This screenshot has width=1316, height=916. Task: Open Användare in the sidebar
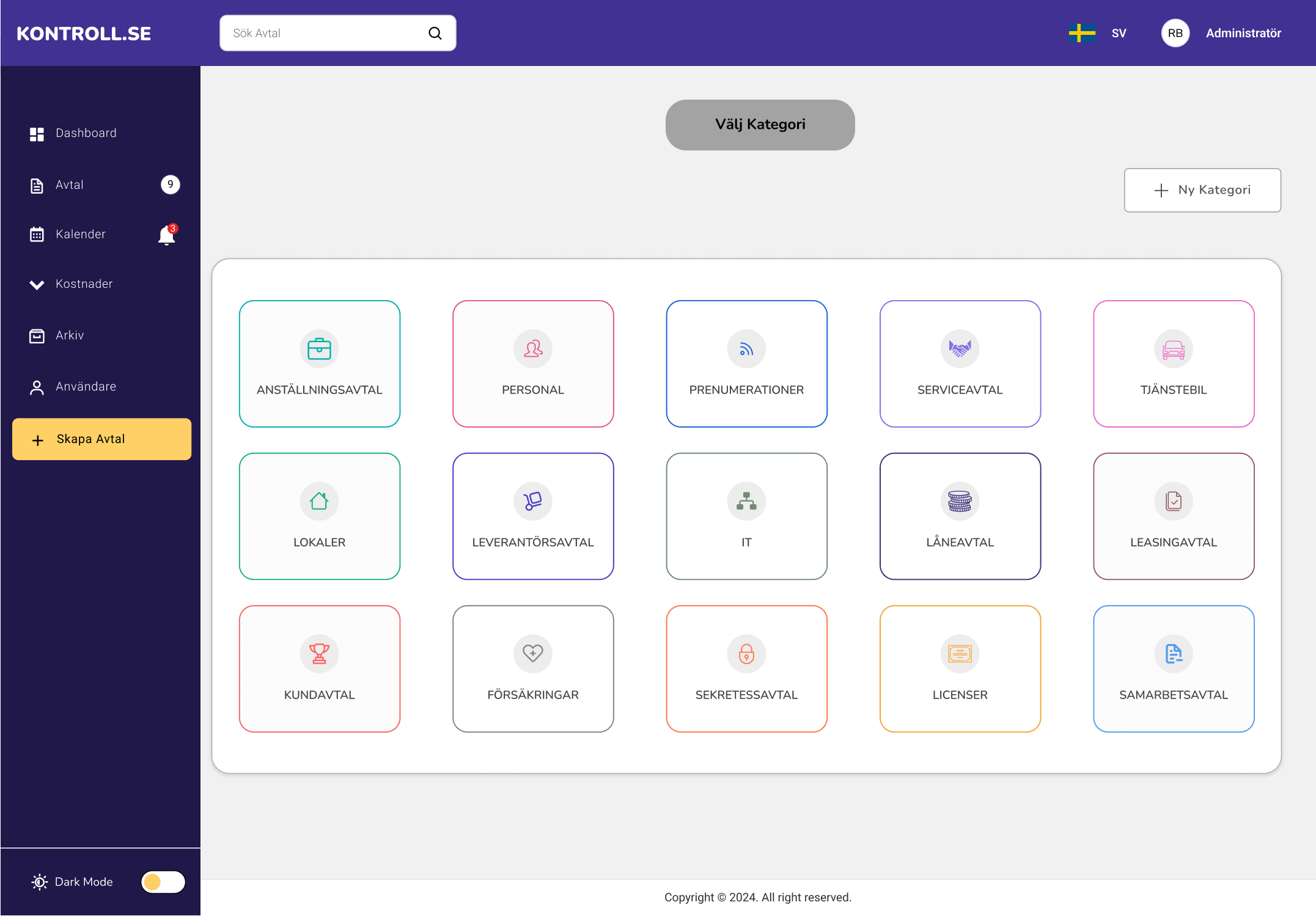point(86,387)
